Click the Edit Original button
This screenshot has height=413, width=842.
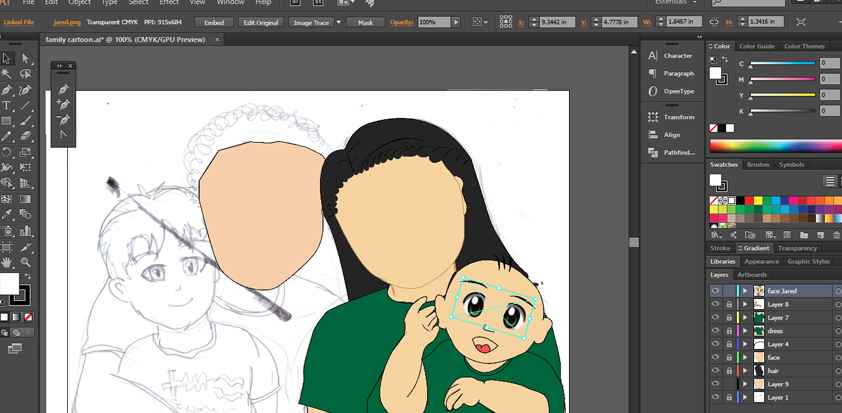260,22
